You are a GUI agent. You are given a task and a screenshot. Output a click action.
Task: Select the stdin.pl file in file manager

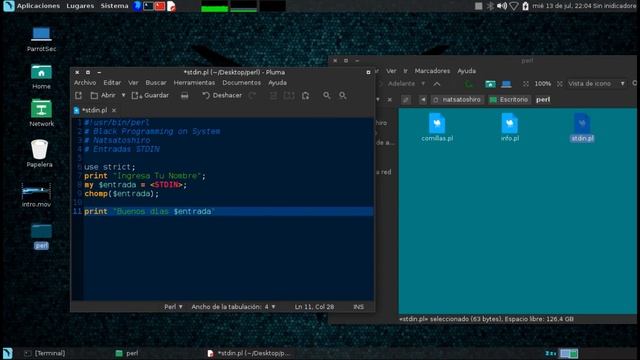coord(582,127)
